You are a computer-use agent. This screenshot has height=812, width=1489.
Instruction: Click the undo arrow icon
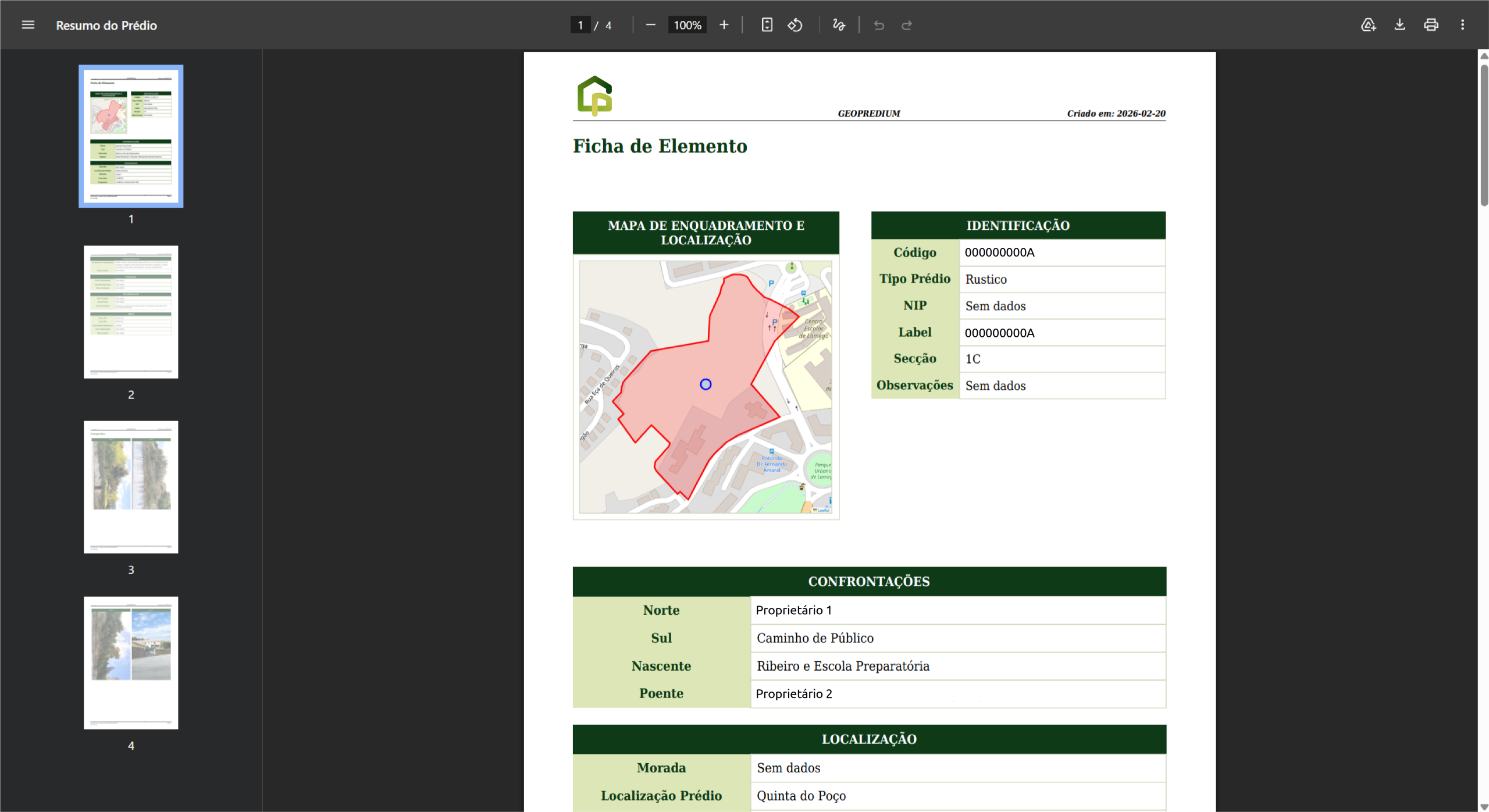pyautogui.click(x=879, y=25)
